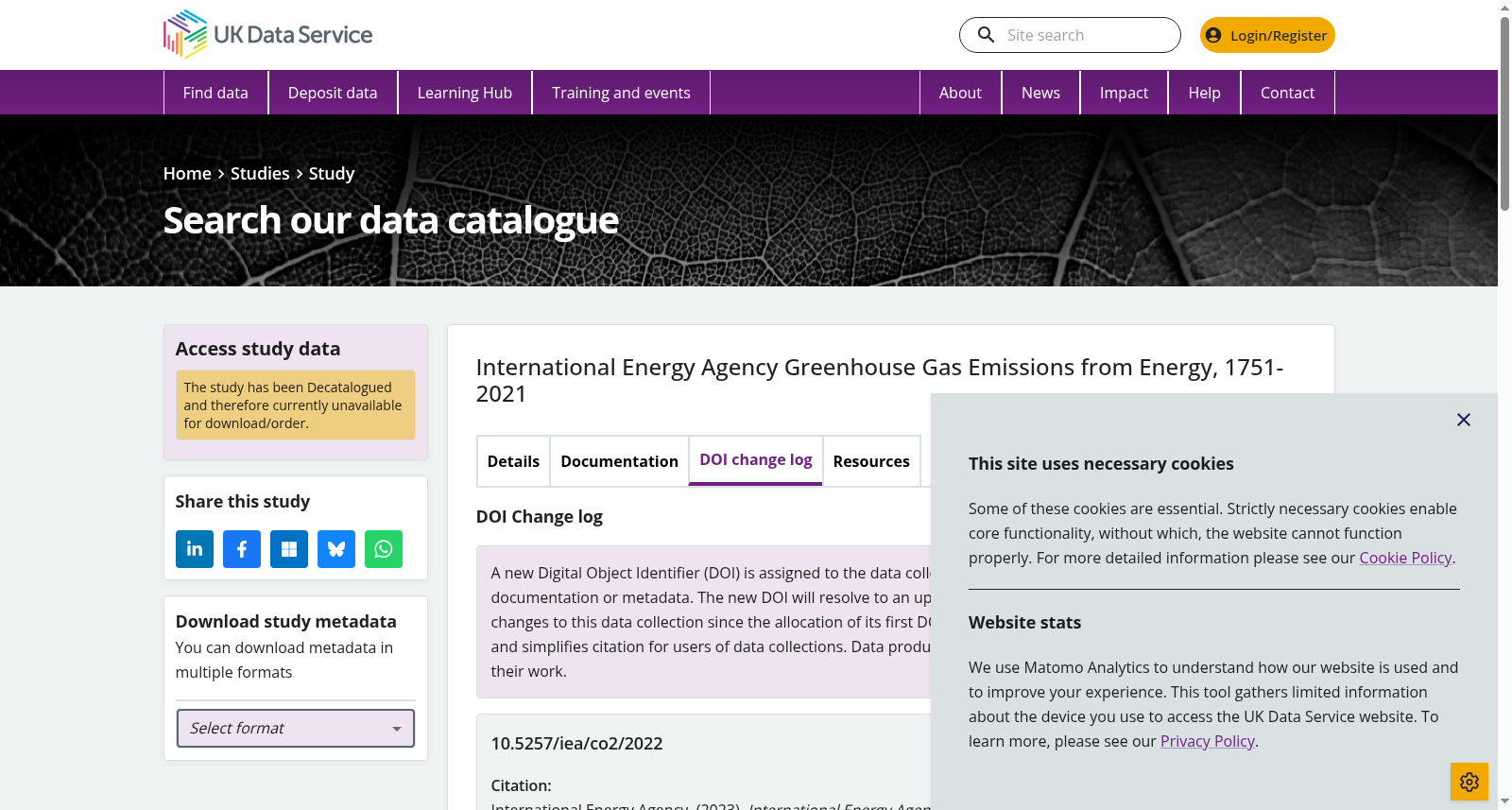Click the Website stats heading

1024,623
